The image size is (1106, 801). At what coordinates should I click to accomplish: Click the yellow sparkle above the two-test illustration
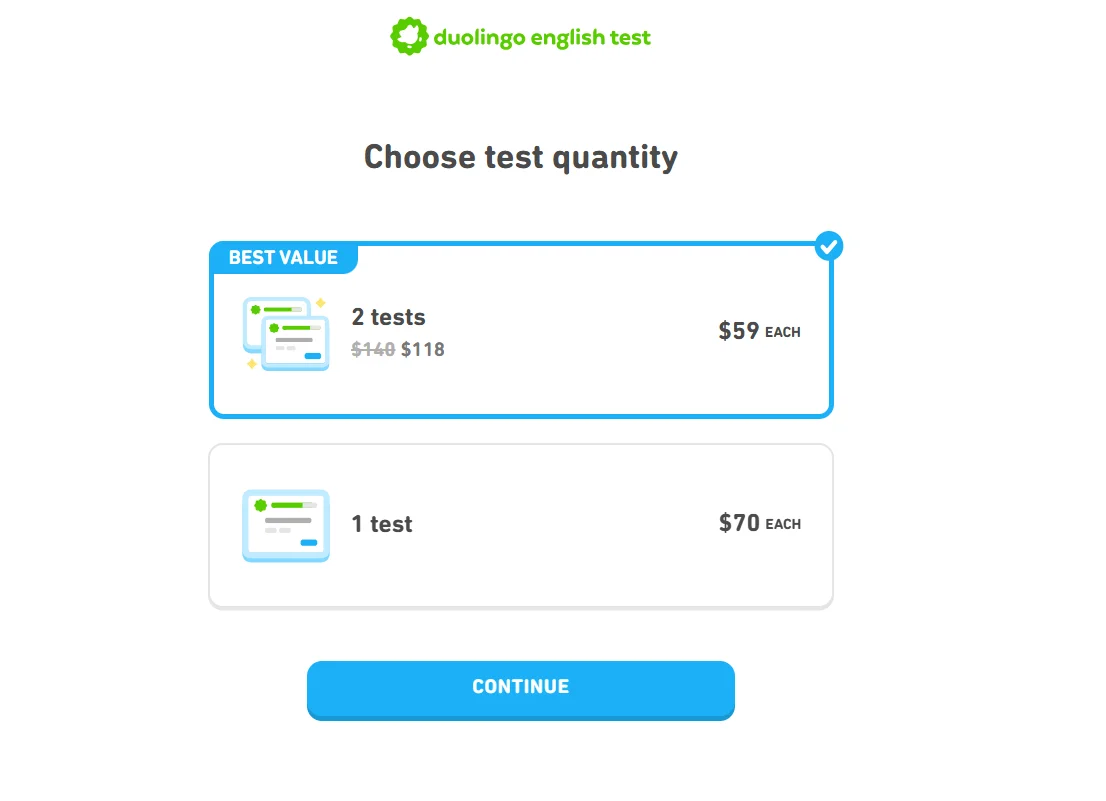point(321,302)
